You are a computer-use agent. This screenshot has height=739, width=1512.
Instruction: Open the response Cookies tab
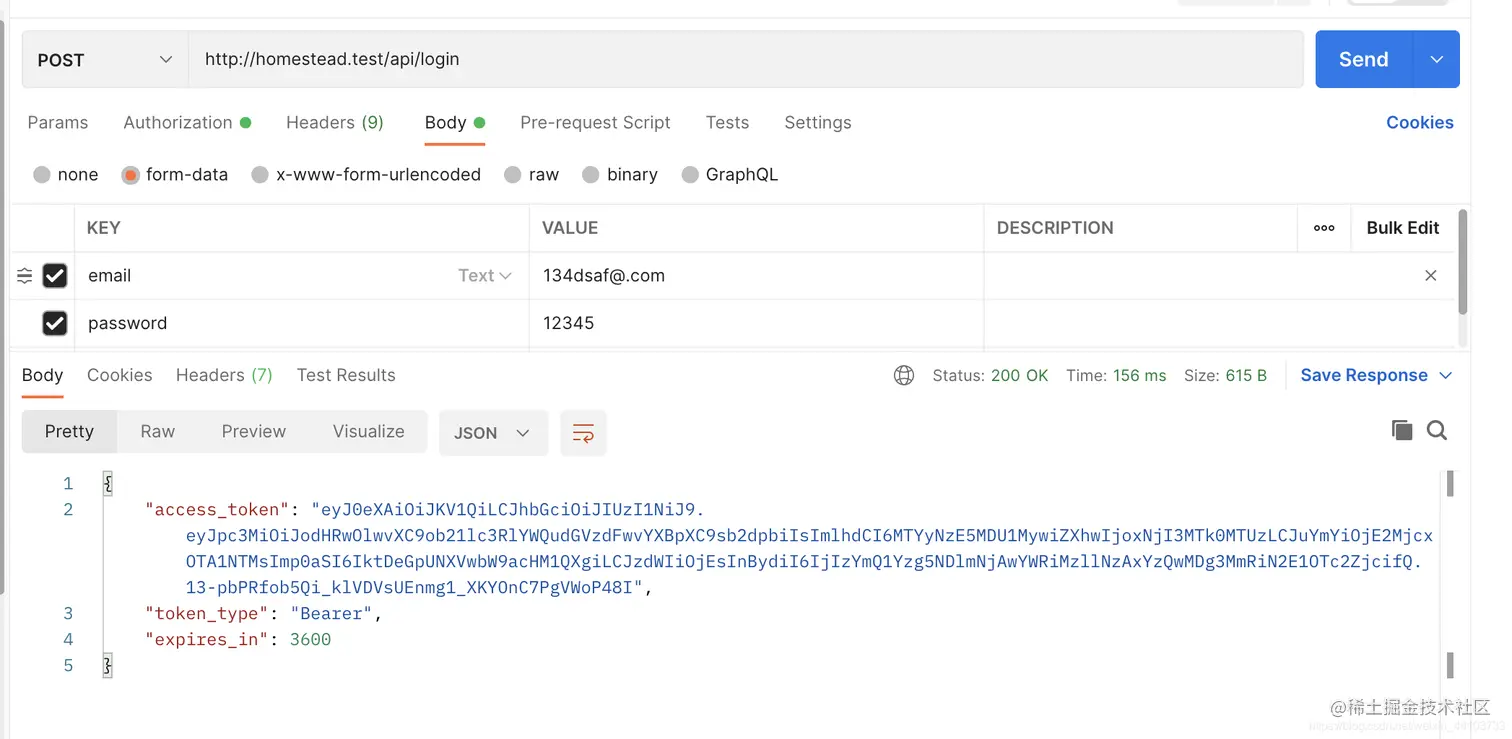119,375
